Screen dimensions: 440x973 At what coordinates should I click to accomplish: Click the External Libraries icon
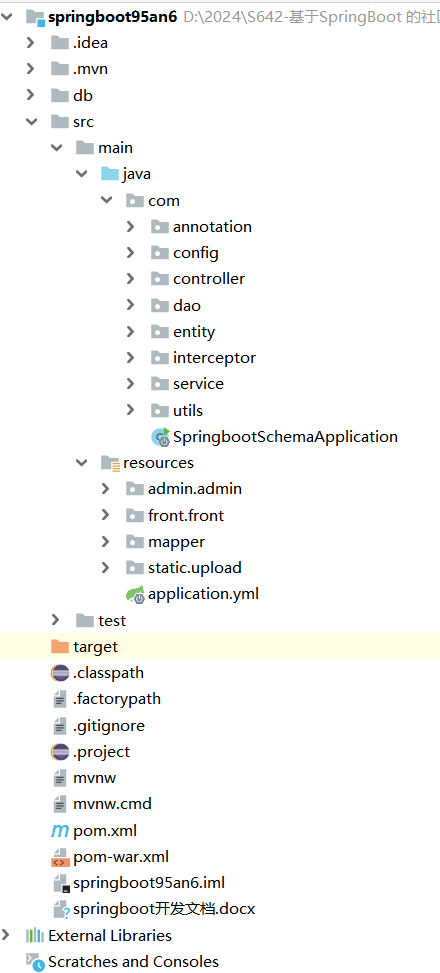pyautogui.click(x=35, y=935)
